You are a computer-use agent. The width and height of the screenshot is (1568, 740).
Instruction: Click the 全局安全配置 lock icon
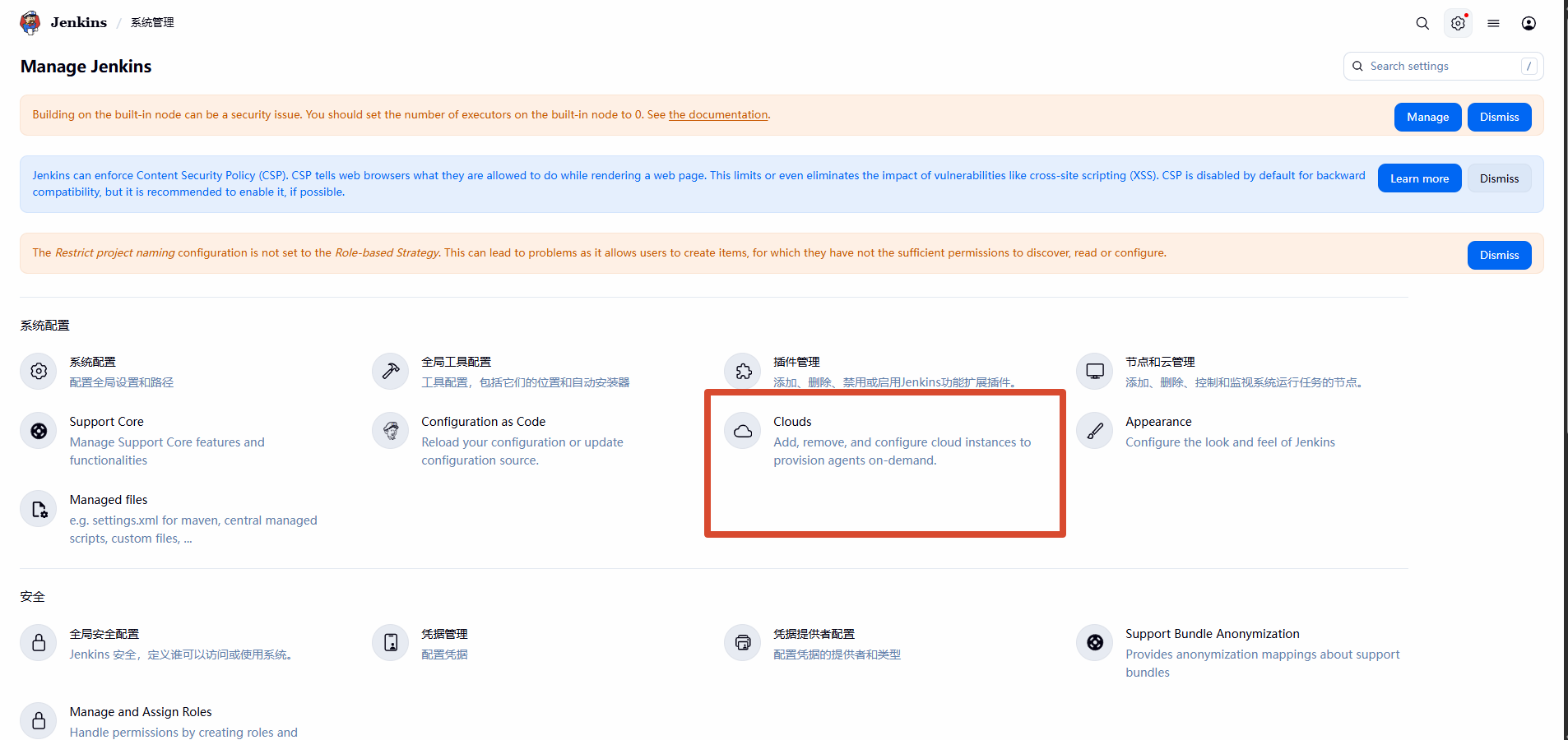[x=39, y=643]
